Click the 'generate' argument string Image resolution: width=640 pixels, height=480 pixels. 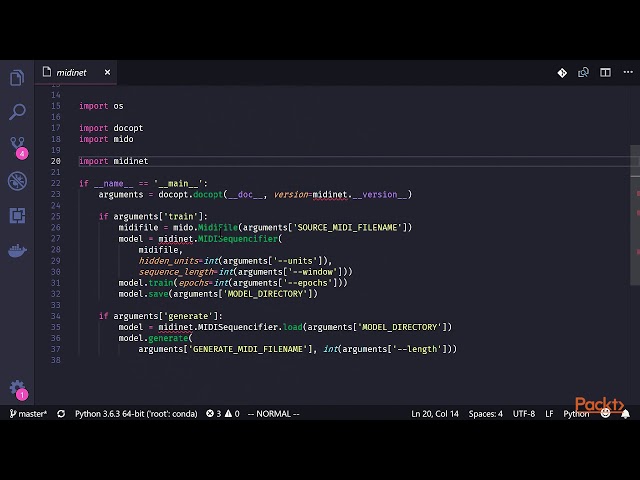coord(188,316)
